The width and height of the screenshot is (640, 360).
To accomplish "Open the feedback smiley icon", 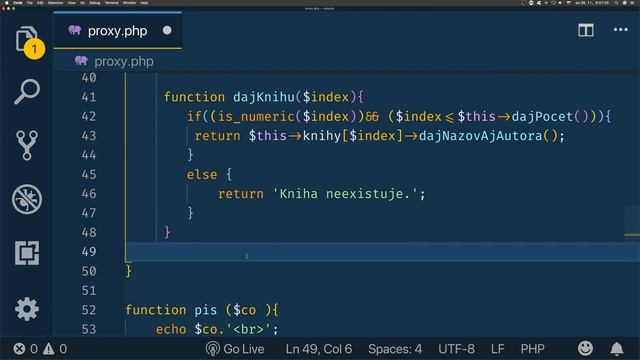I will [585, 349].
